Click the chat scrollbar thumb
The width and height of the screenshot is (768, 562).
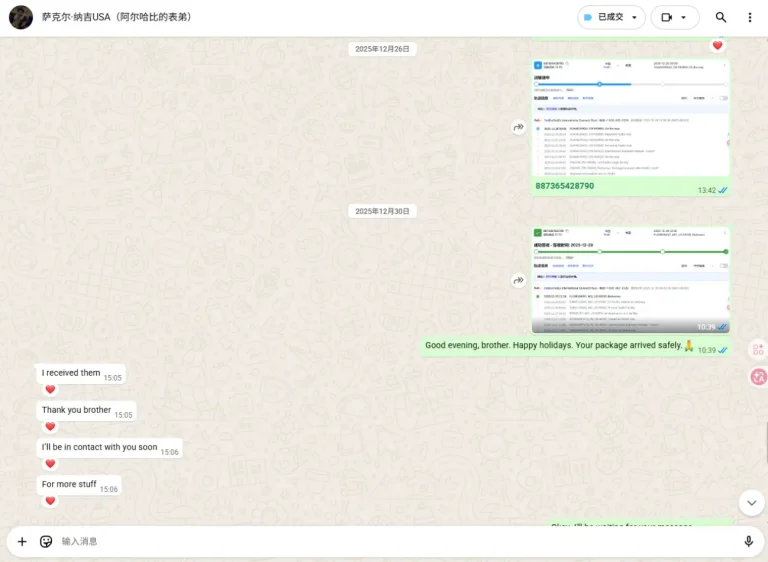(x=766, y=442)
